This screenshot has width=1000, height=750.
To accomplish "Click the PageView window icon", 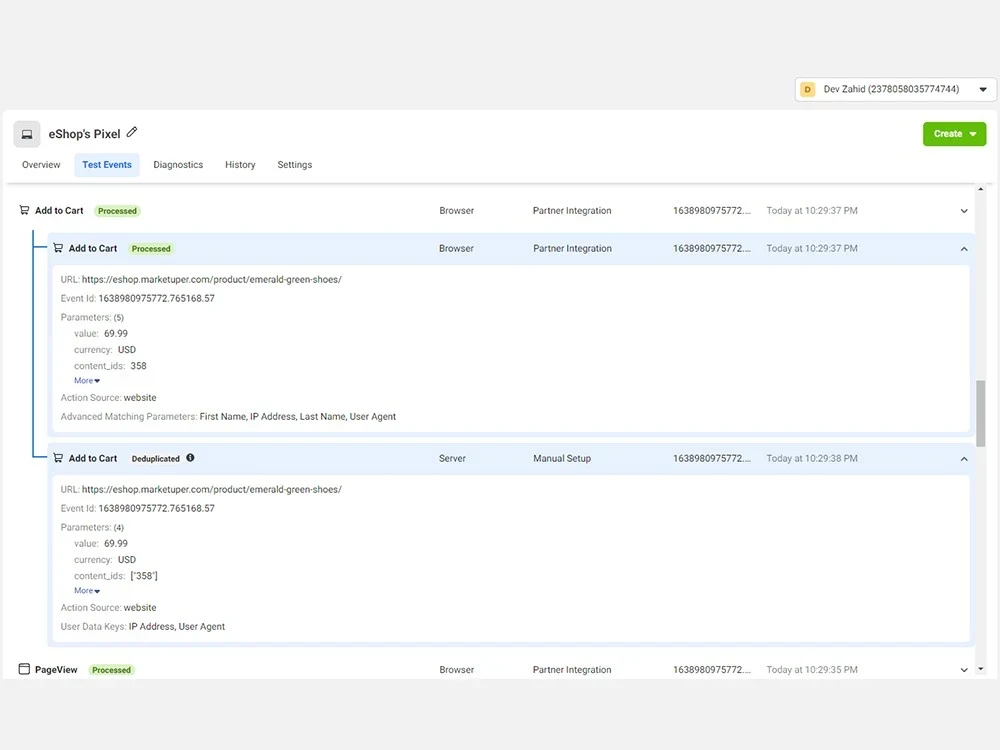I will point(24,668).
